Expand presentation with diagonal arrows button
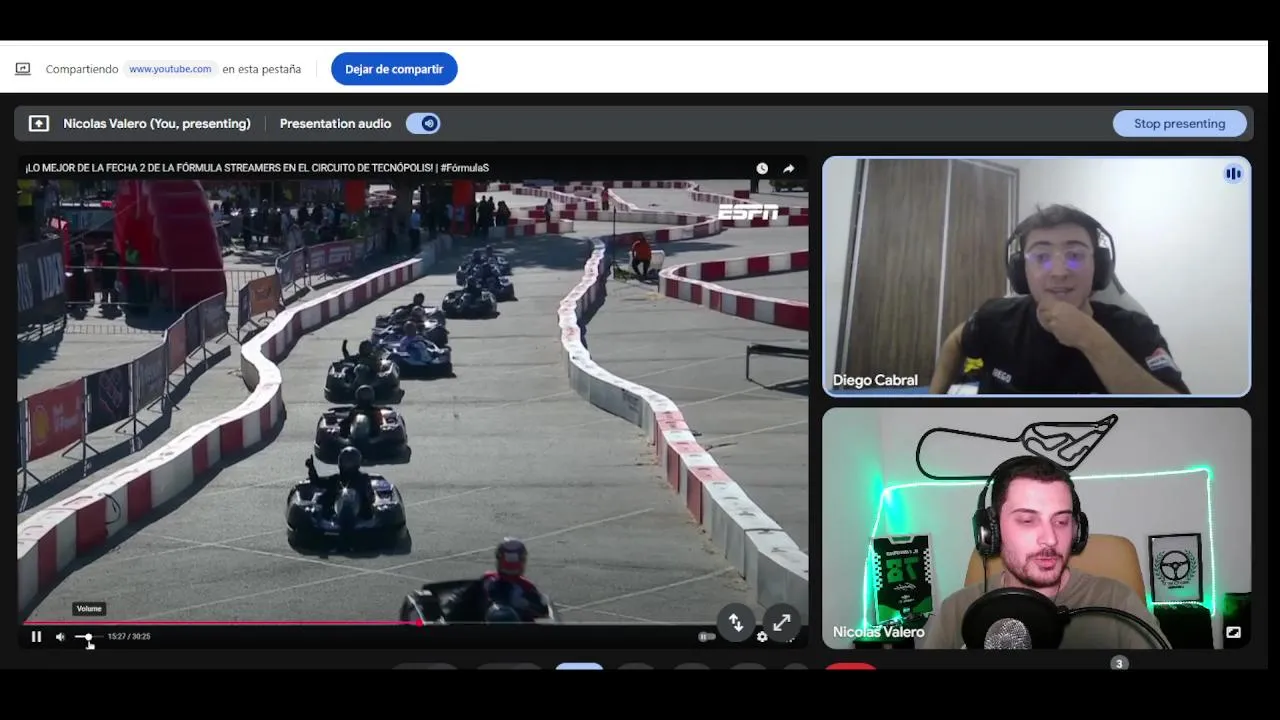 (782, 623)
